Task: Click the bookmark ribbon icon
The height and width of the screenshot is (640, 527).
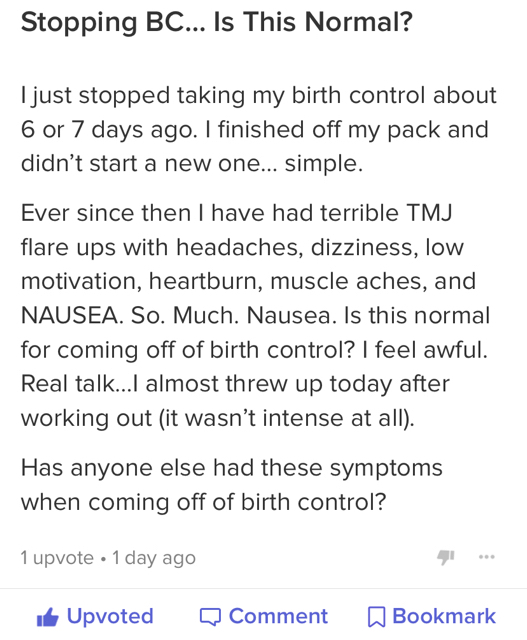Action: click(376, 617)
